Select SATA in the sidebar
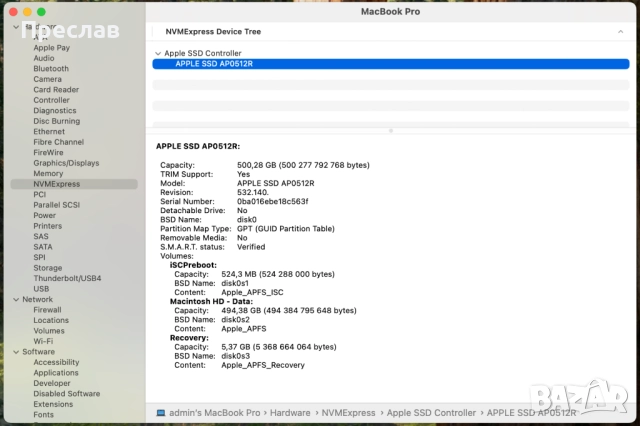The image size is (640, 426). [x=43, y=247]
